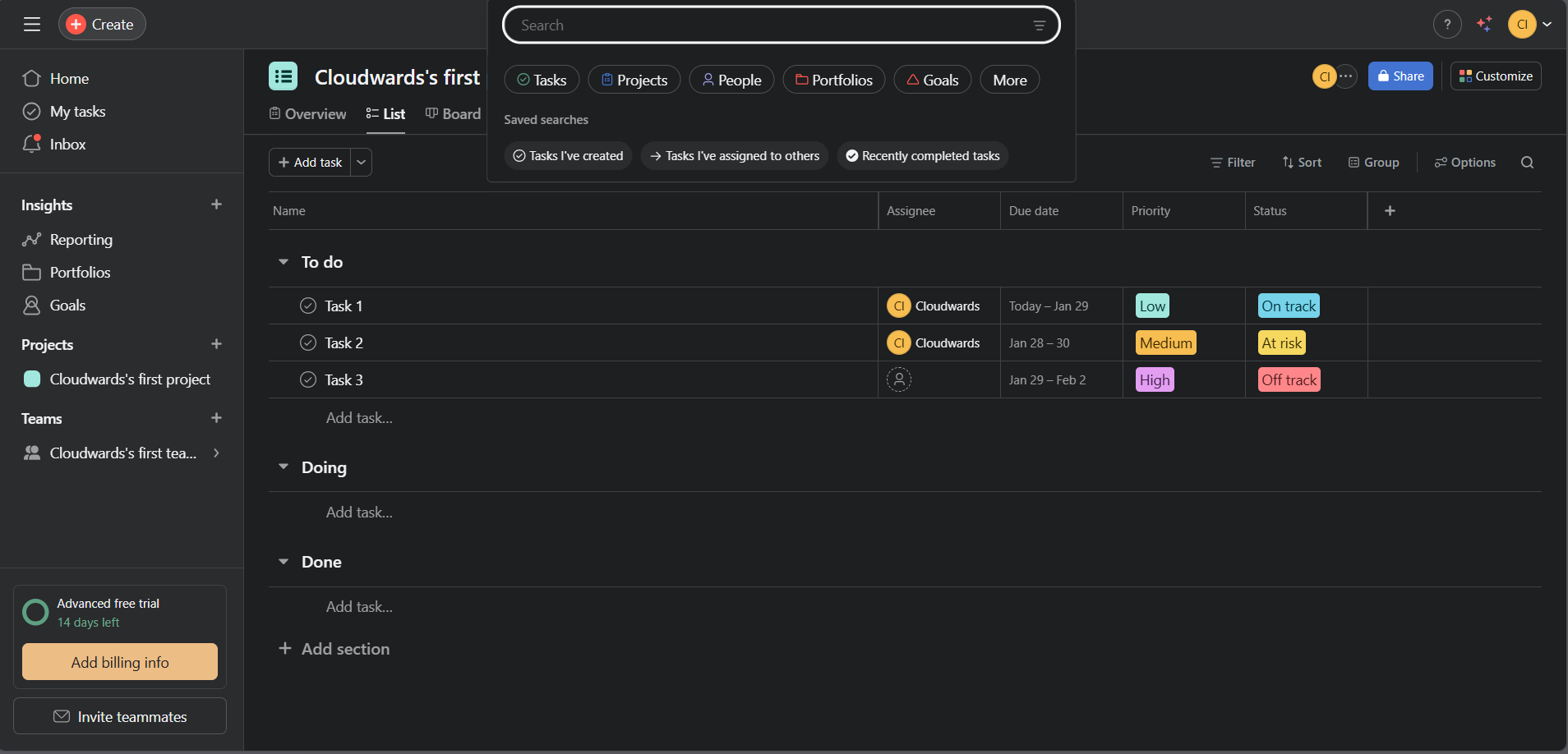Click the project search magnifier icon
Viewport: 1568px width, 754px height.
pos(1527,163)
